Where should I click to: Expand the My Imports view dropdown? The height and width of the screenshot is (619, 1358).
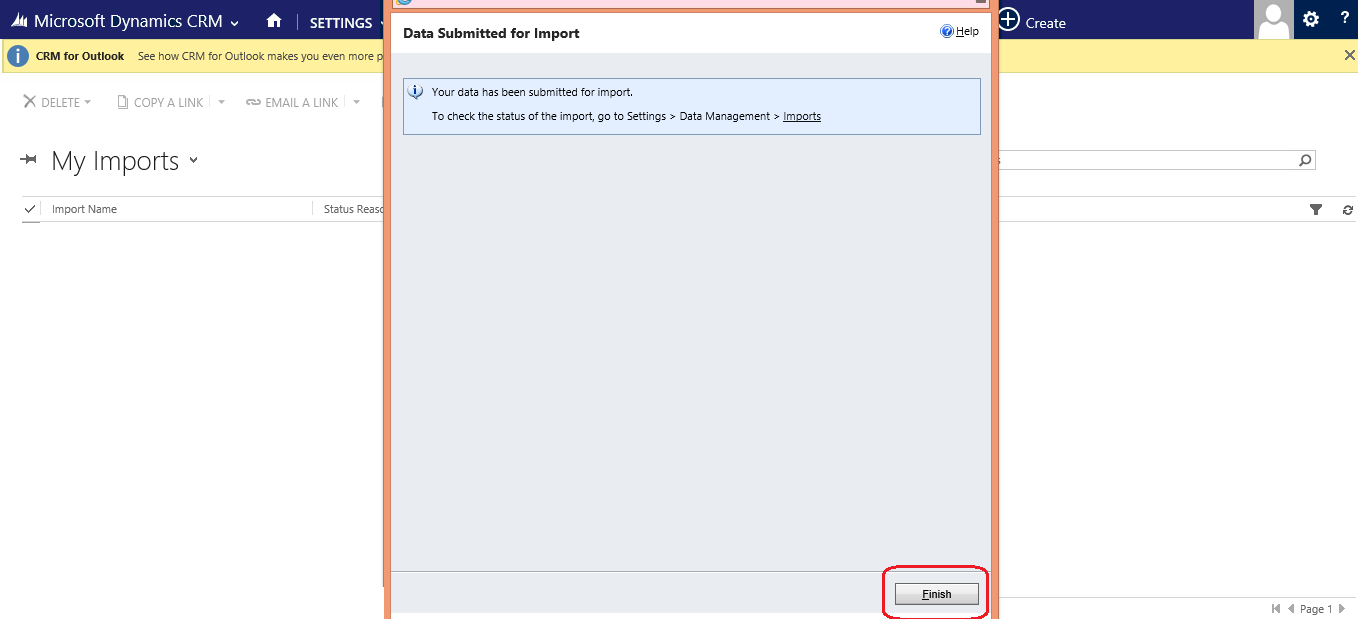[x=193, y=160]
